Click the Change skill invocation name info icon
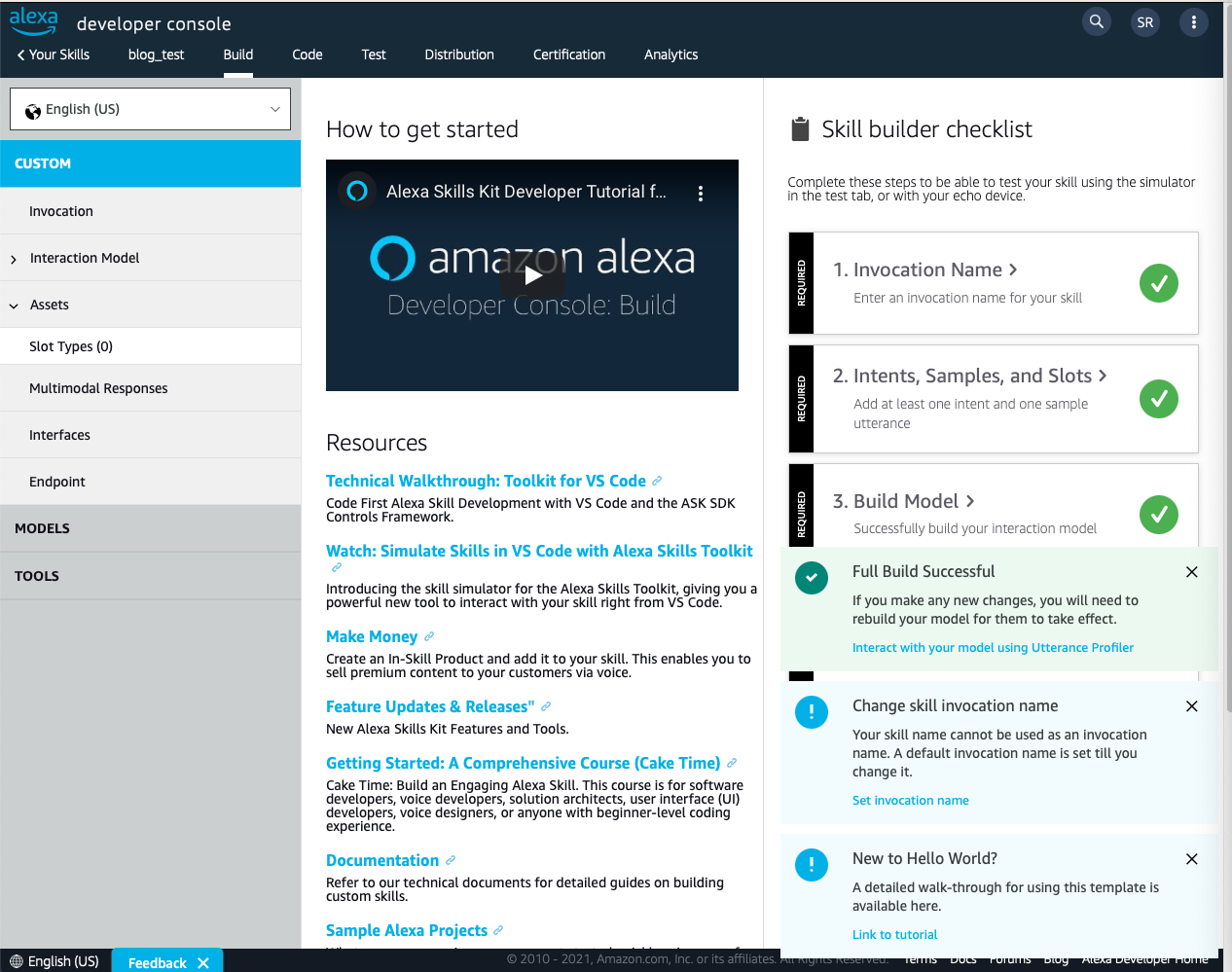The width and height of the screenshot is (1232, 972). [x=812, y=712]
